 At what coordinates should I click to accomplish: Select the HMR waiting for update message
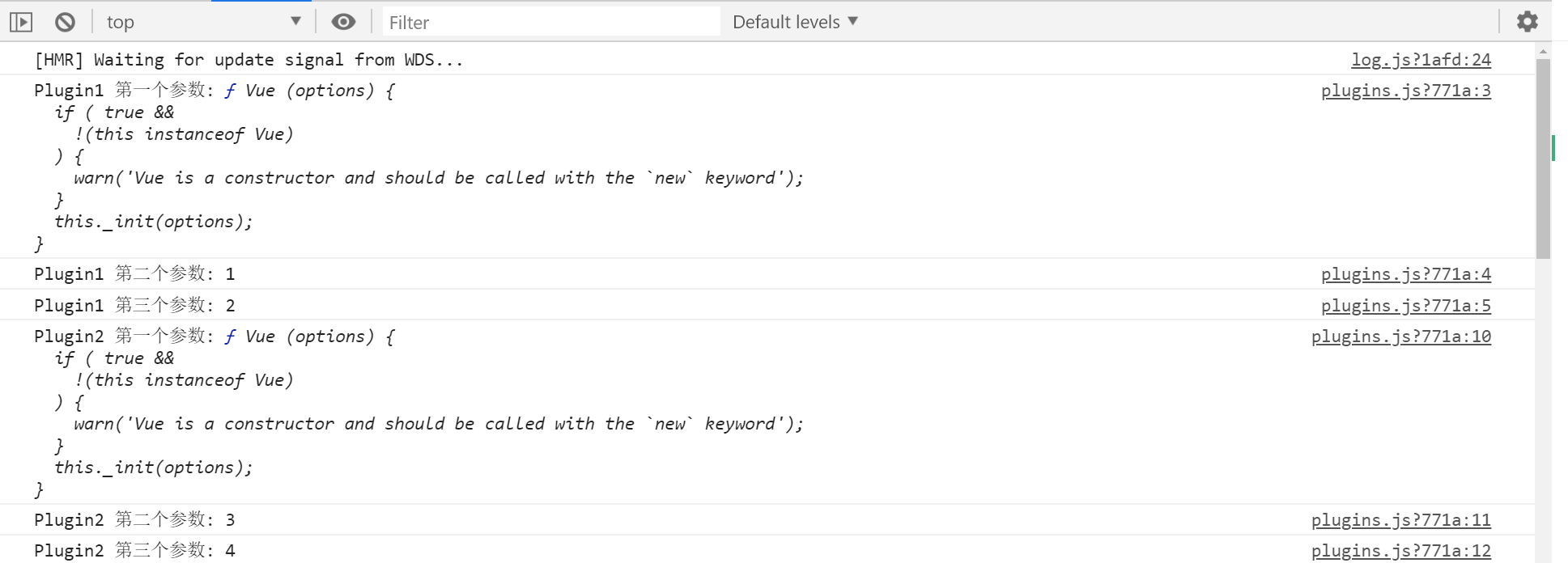point(249,60)
